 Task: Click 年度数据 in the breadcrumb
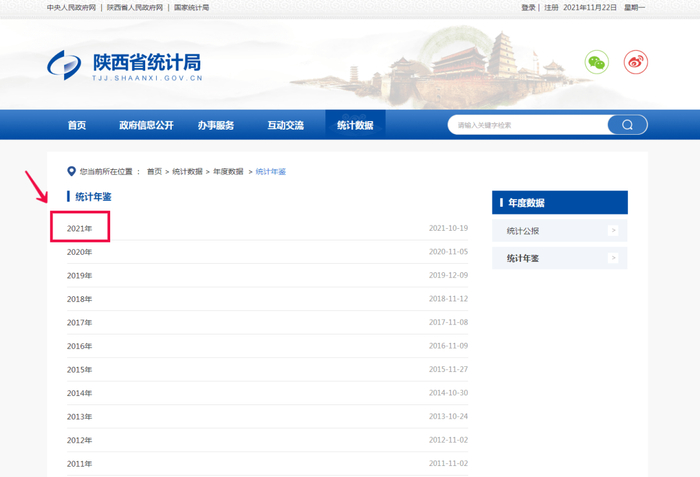point(228,172)
